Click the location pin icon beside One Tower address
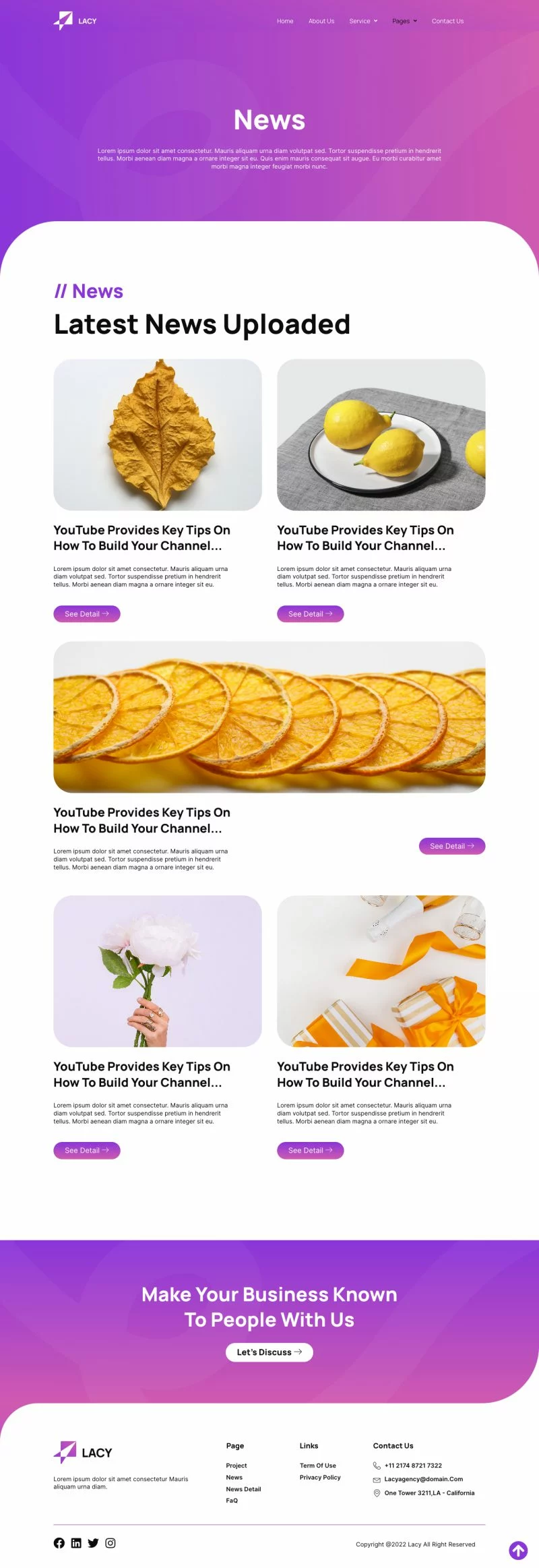 [x=377, y=1492]
